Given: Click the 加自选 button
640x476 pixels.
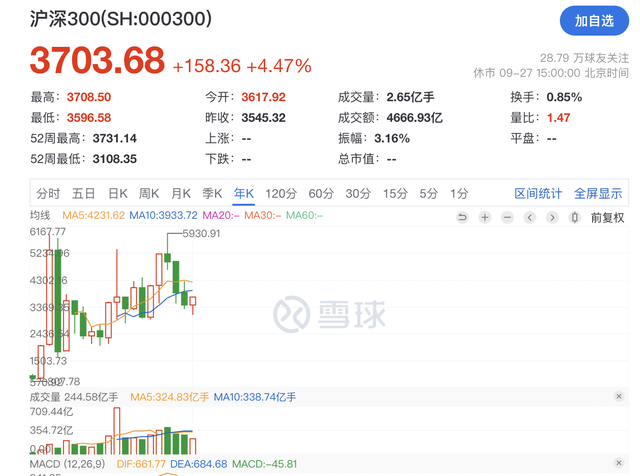Looking at the screenshot, I should pos(594,21).
